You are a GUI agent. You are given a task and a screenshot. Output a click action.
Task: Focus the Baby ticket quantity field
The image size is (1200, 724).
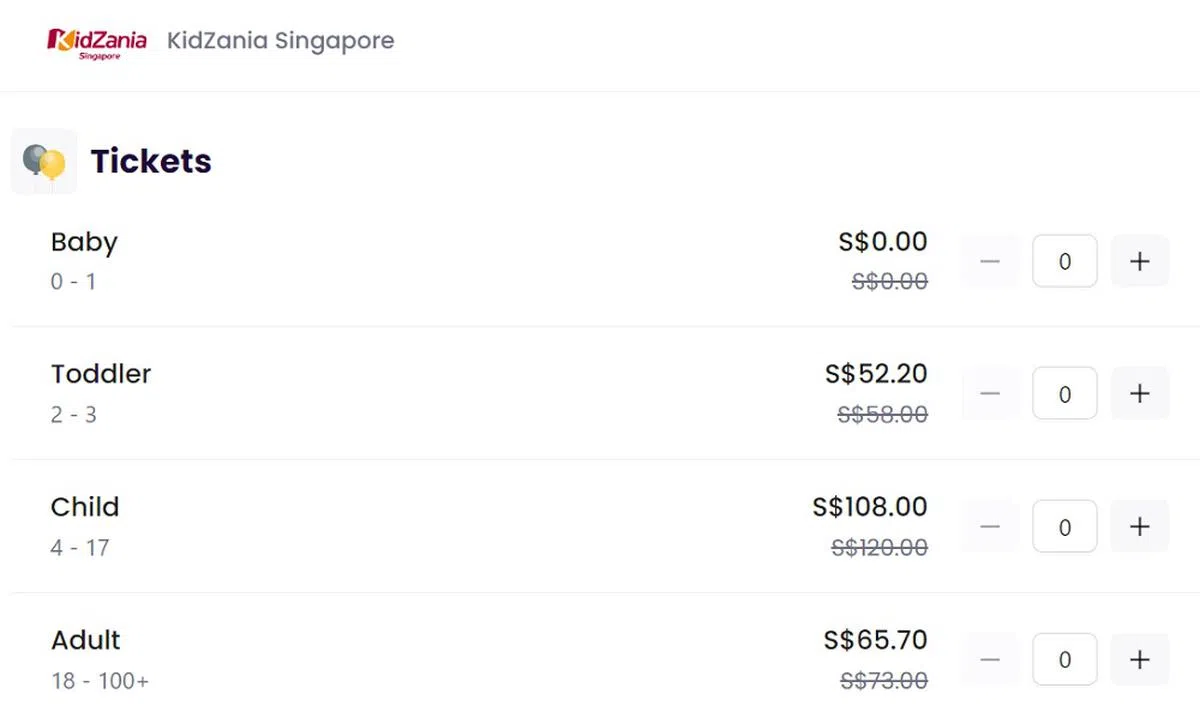(x=1064, y=261)
